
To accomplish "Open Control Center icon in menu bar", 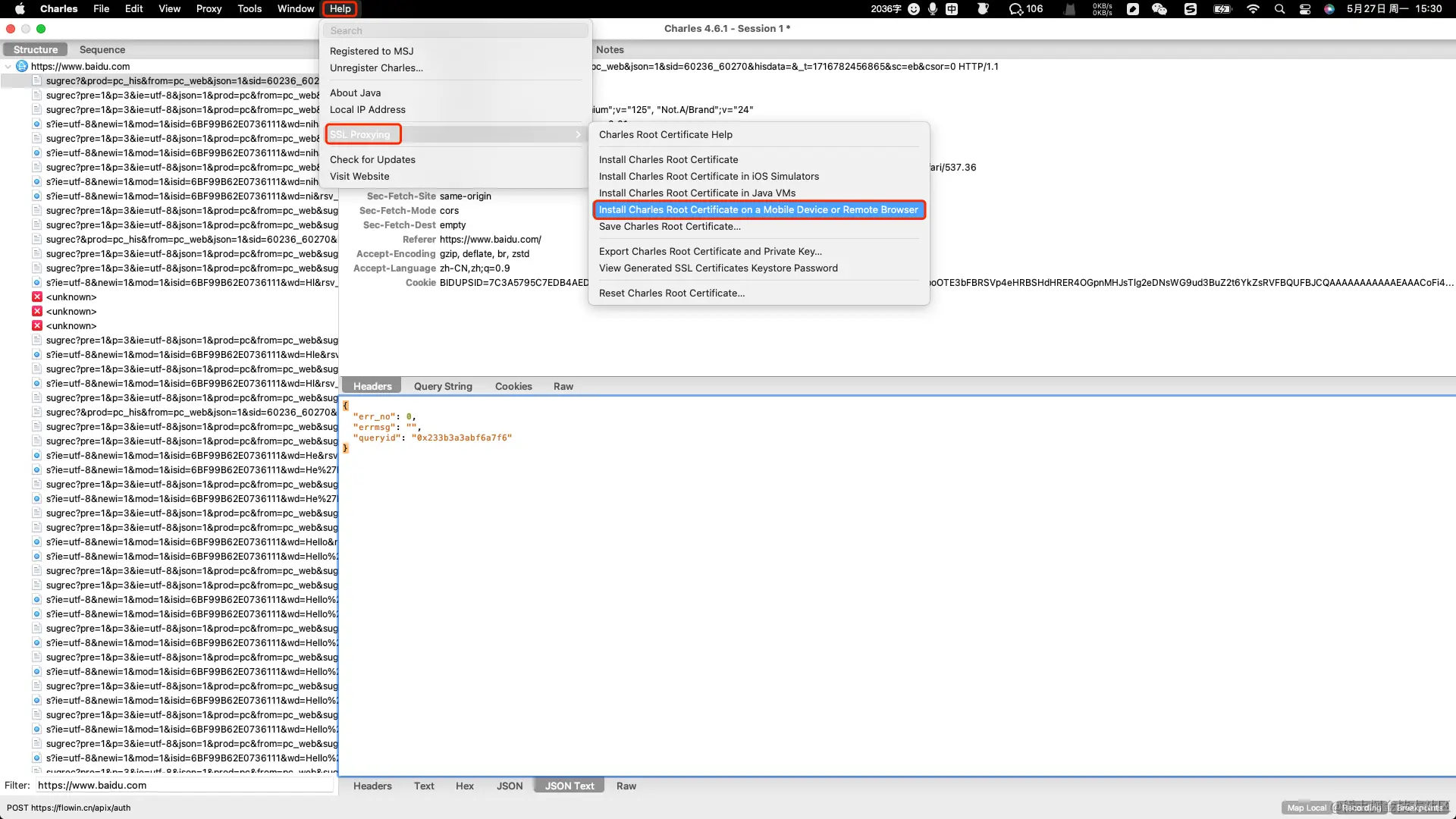I will pyautogui.click(x=1305, y=9).
